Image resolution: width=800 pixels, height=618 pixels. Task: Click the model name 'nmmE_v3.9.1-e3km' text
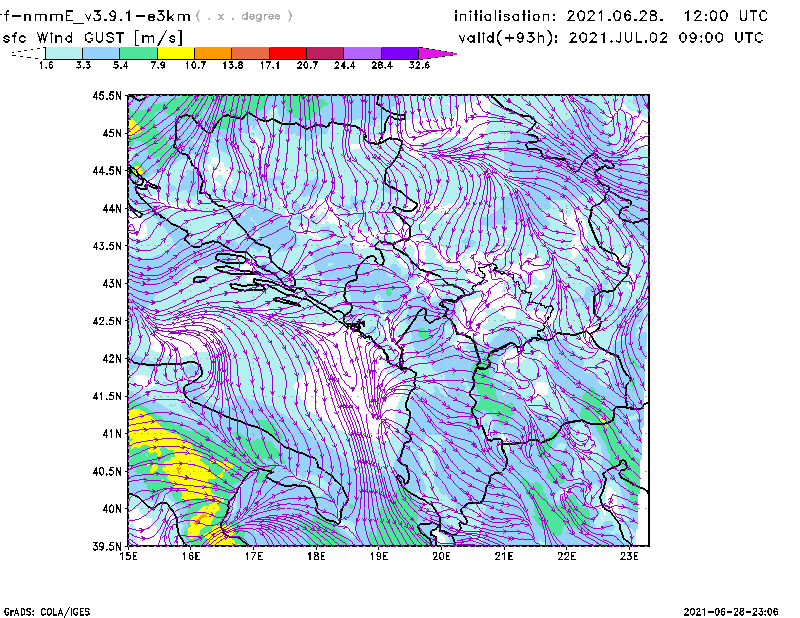[106, 16]
